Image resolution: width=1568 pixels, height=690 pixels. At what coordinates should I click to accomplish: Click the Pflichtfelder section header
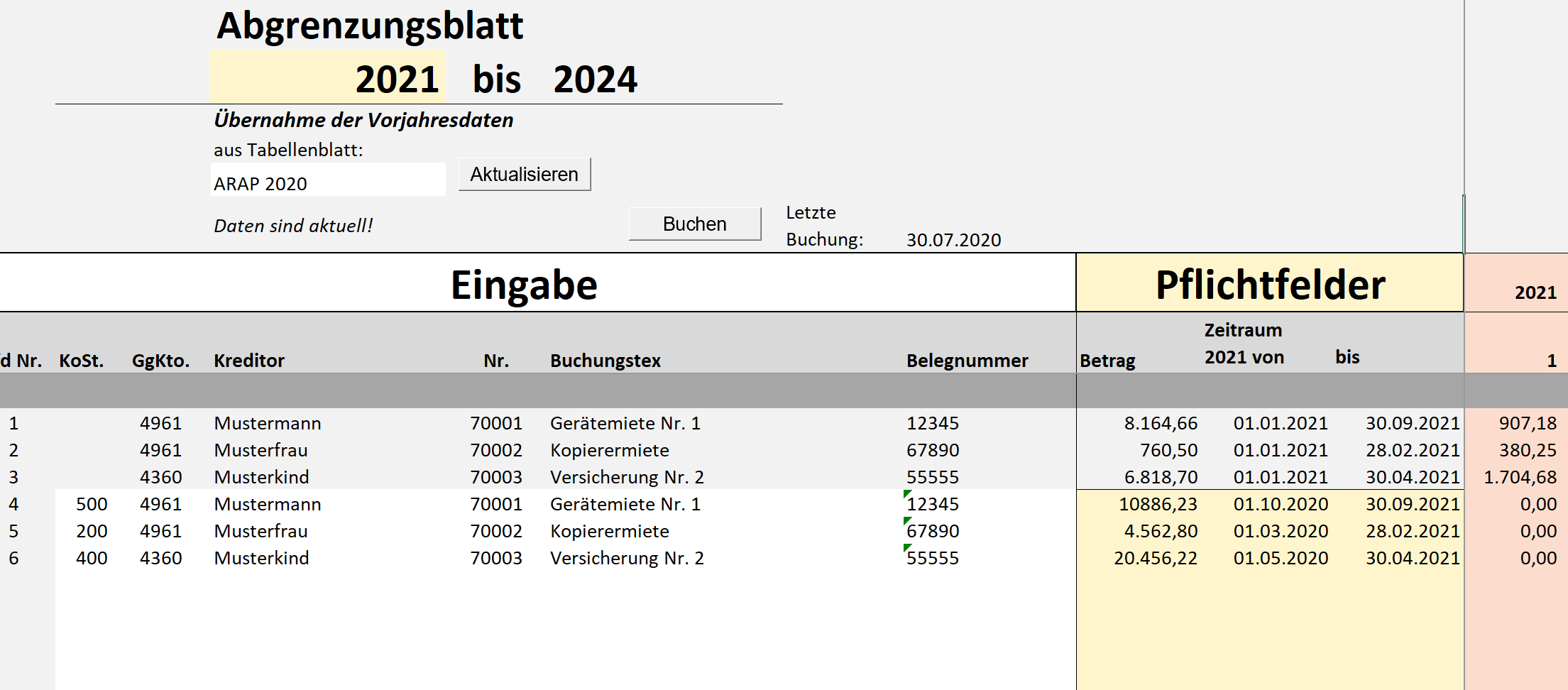point(1270,284)
